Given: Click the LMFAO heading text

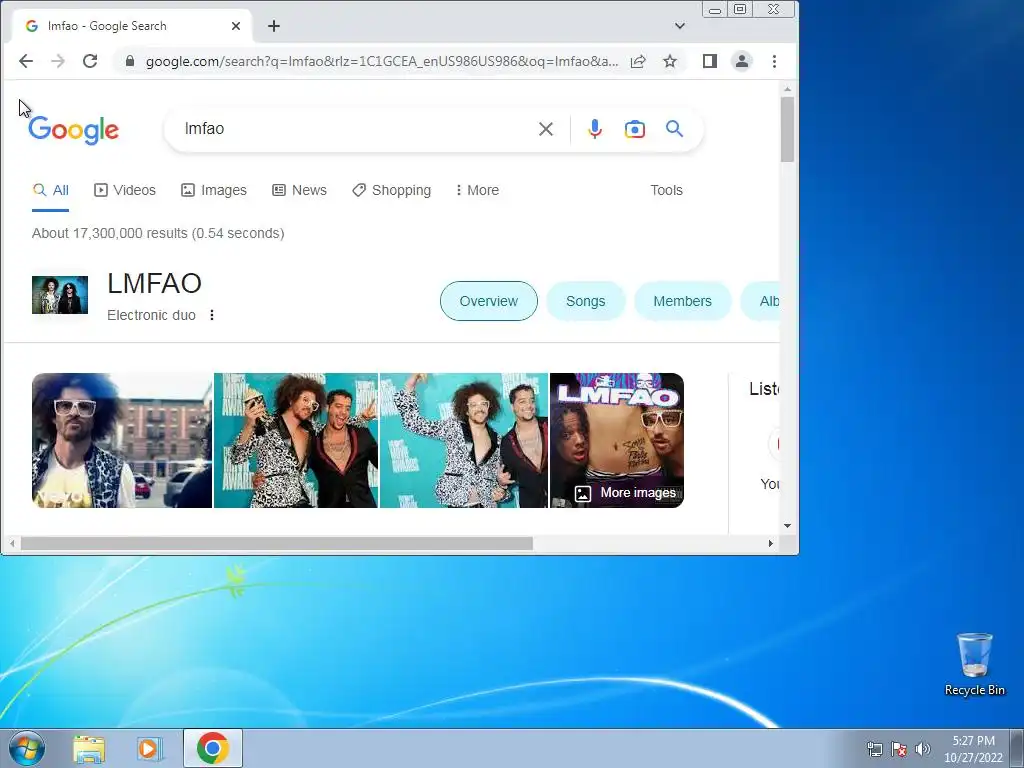Looking at the screenshot, I should [x=154, y=283].
